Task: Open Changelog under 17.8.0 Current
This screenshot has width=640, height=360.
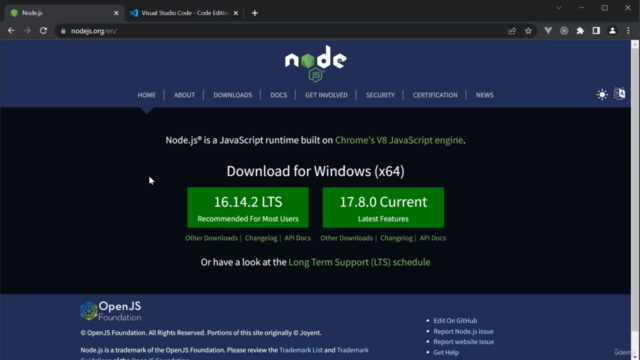Action: pos(396,238)
